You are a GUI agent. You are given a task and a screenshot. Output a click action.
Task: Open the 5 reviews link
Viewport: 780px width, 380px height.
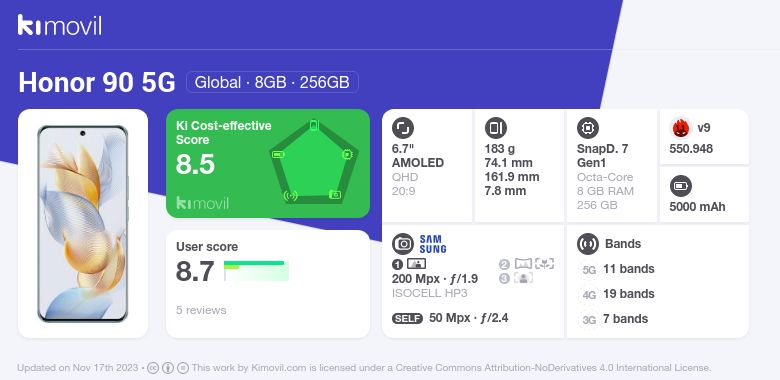(201, 310)
